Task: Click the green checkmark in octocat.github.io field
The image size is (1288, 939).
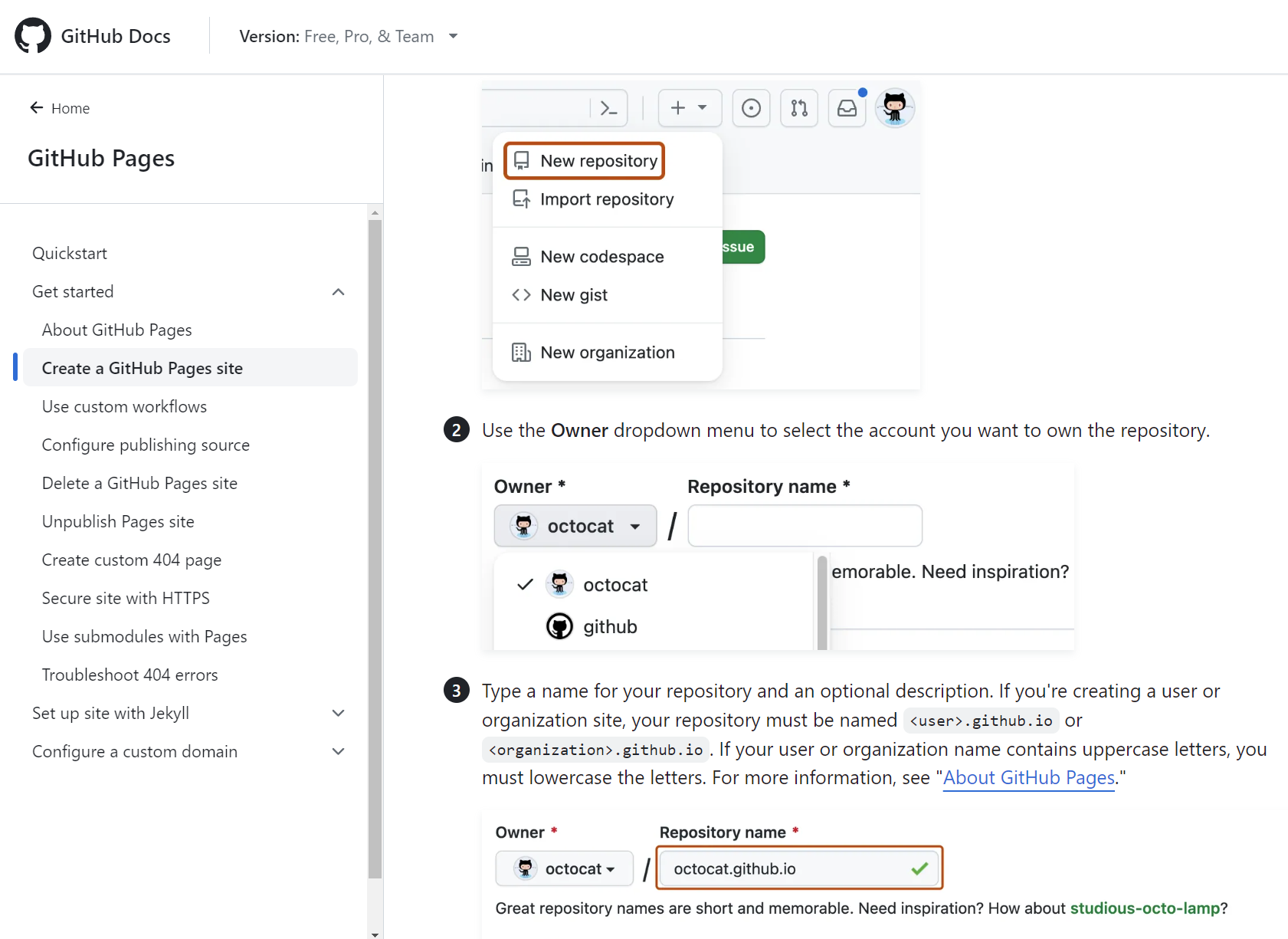Action: (919, 868)
